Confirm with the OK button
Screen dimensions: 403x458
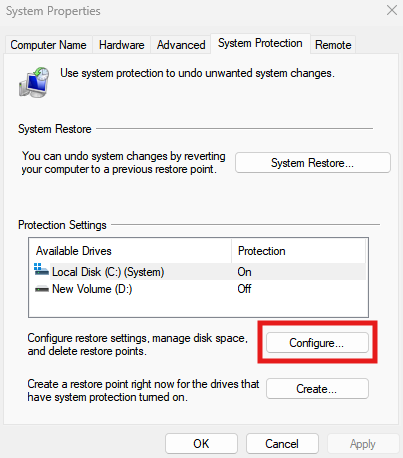click(201, 444)
